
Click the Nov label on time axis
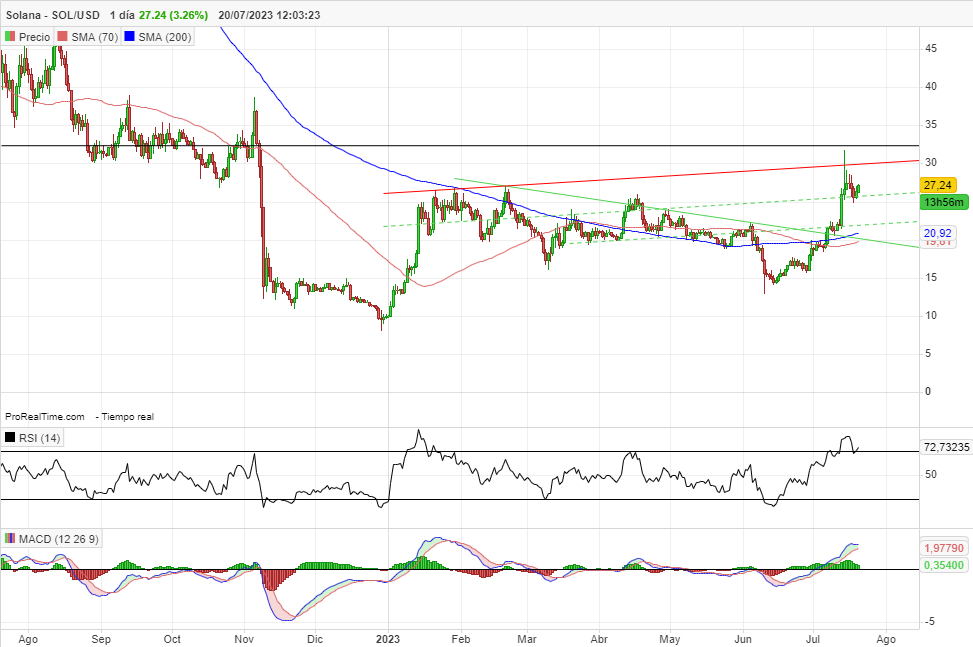point(244,639)
